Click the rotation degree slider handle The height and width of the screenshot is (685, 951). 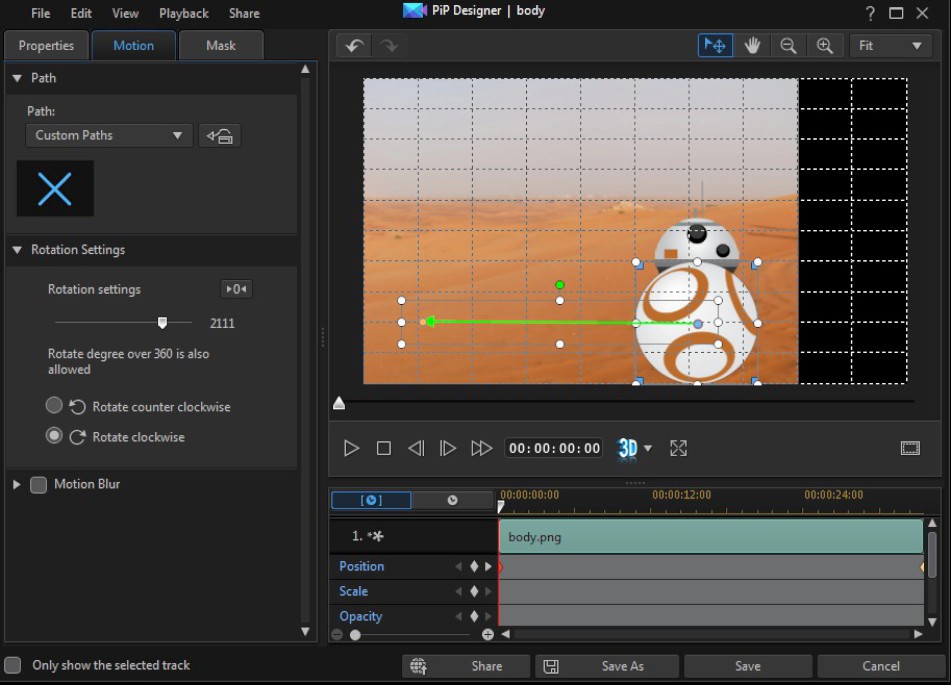[x=162, y=323]
